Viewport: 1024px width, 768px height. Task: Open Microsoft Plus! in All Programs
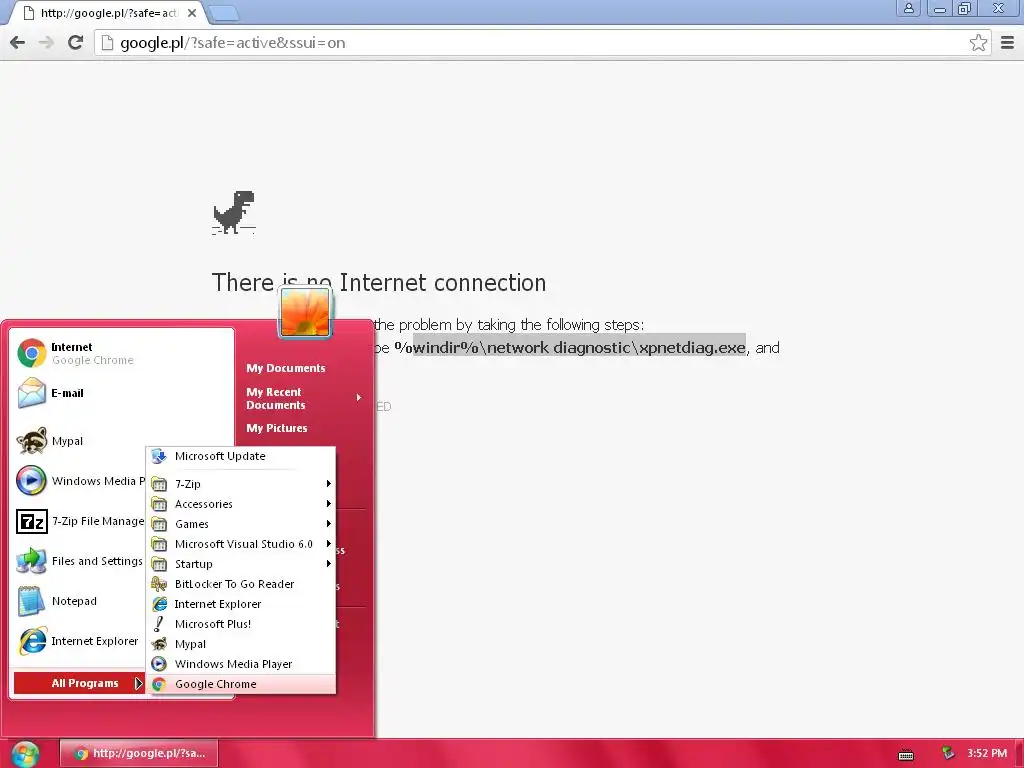(x=240, y=624)
